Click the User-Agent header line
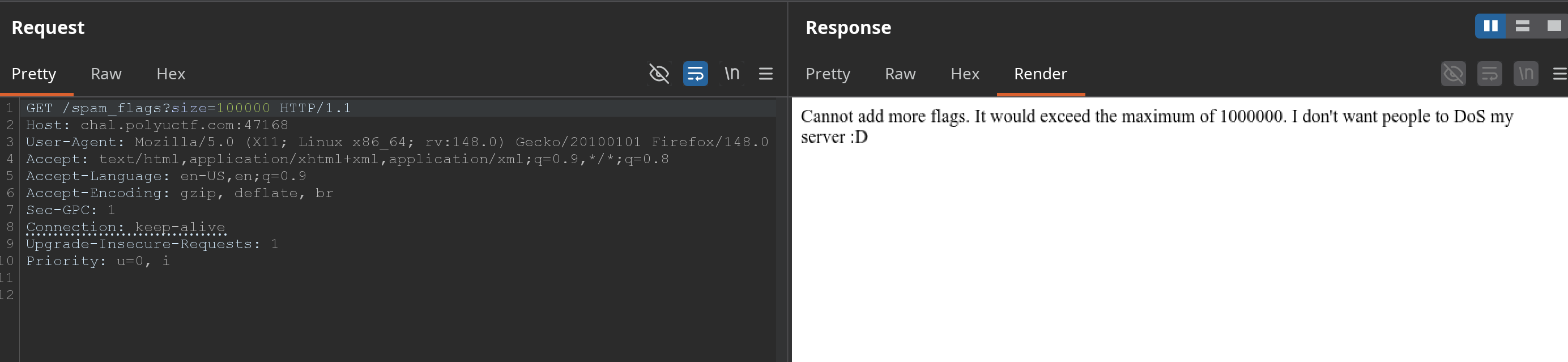Screen dimensions: 1568x362 398,142
